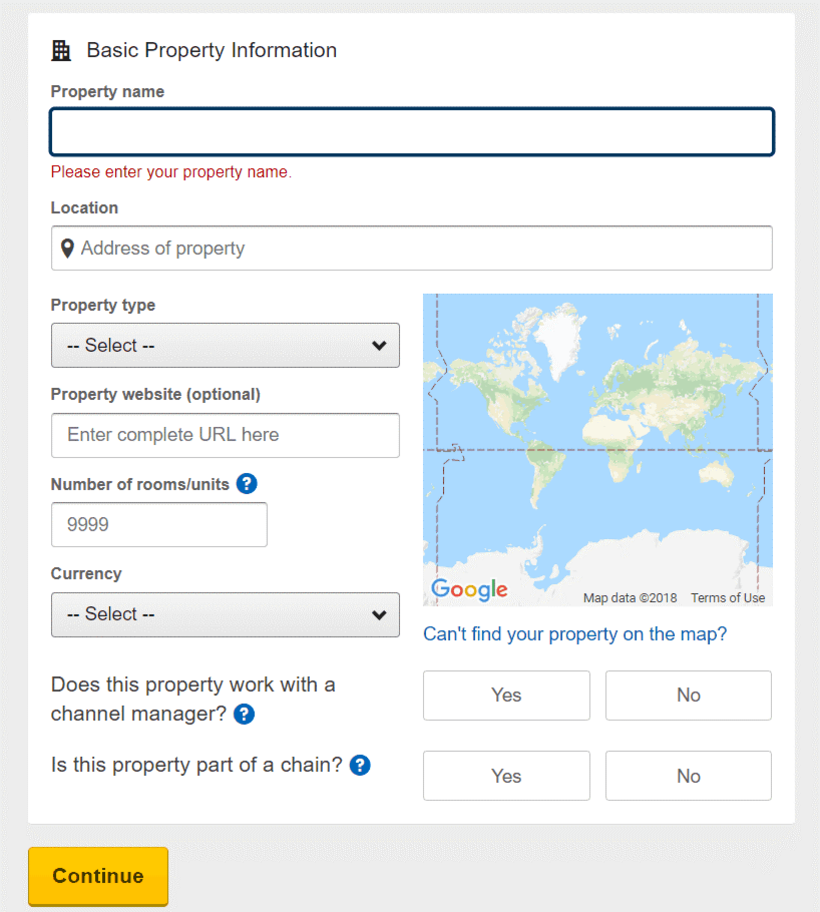The height and width of the screenshot is (912, 820).
Task: Expand the Currency dropdown
Action: [225, 614]
